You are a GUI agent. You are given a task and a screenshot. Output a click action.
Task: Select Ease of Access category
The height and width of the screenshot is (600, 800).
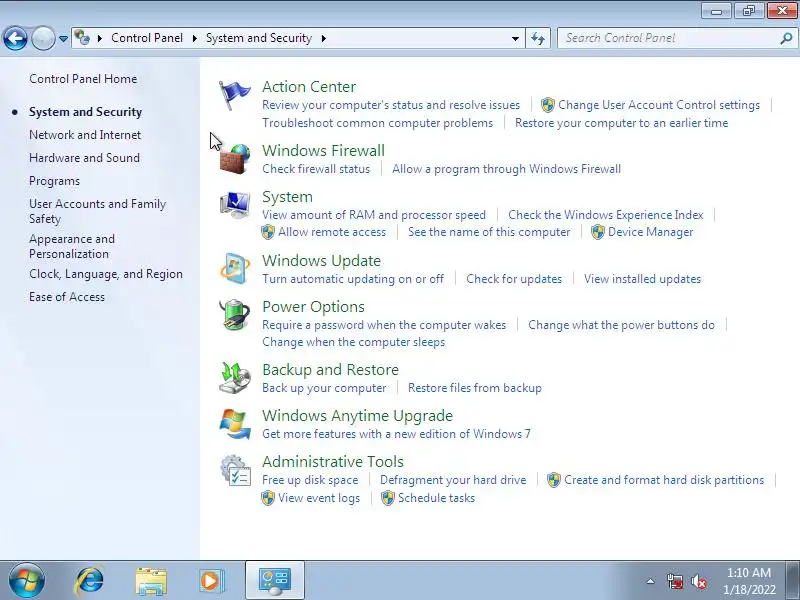pos(67,297)
